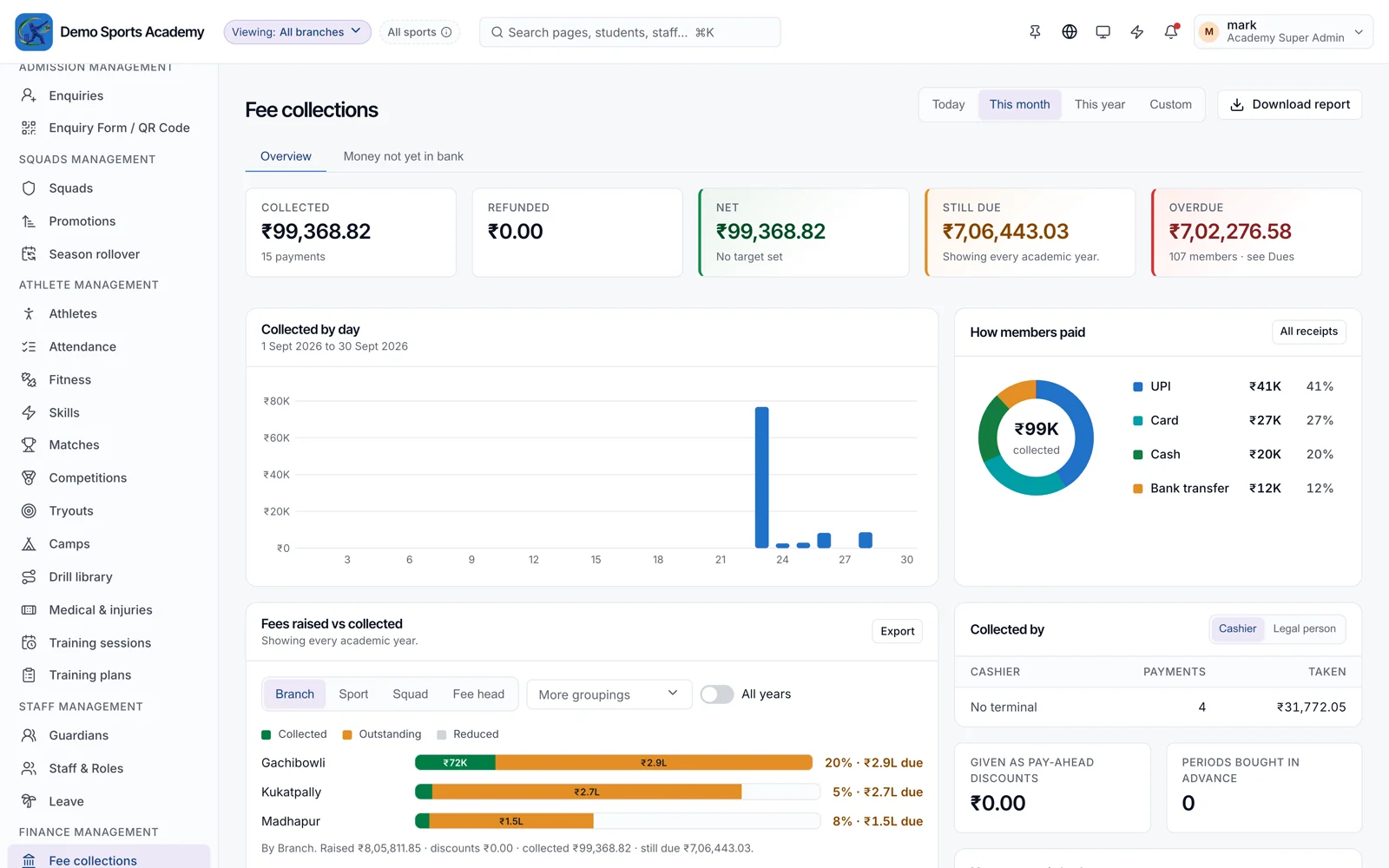Click the Guardians icon in the sidebar
This screenshot has height=868, width=1389.
[x=29, y=735]
